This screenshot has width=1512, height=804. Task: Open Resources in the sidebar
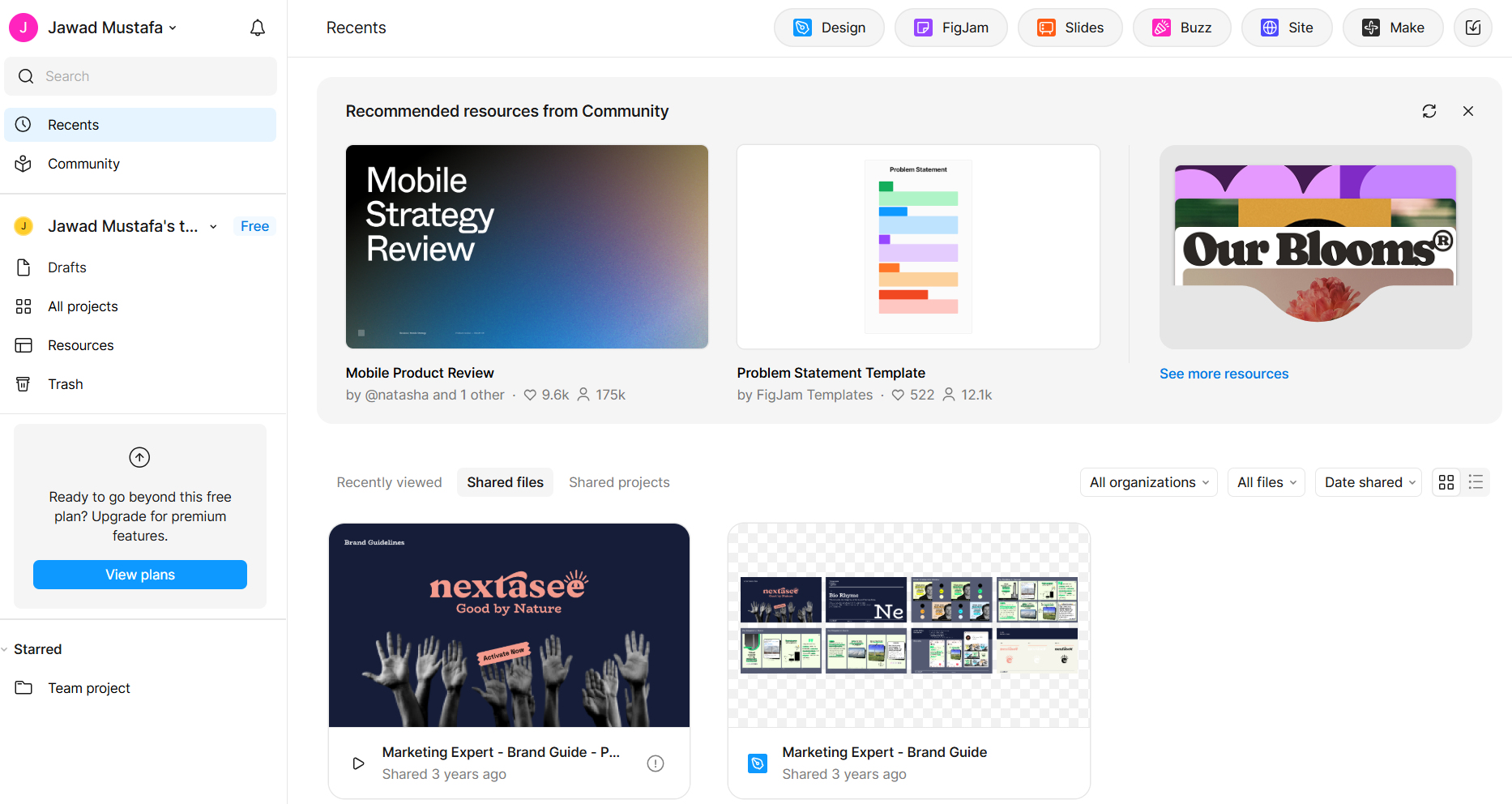(140, 345)
